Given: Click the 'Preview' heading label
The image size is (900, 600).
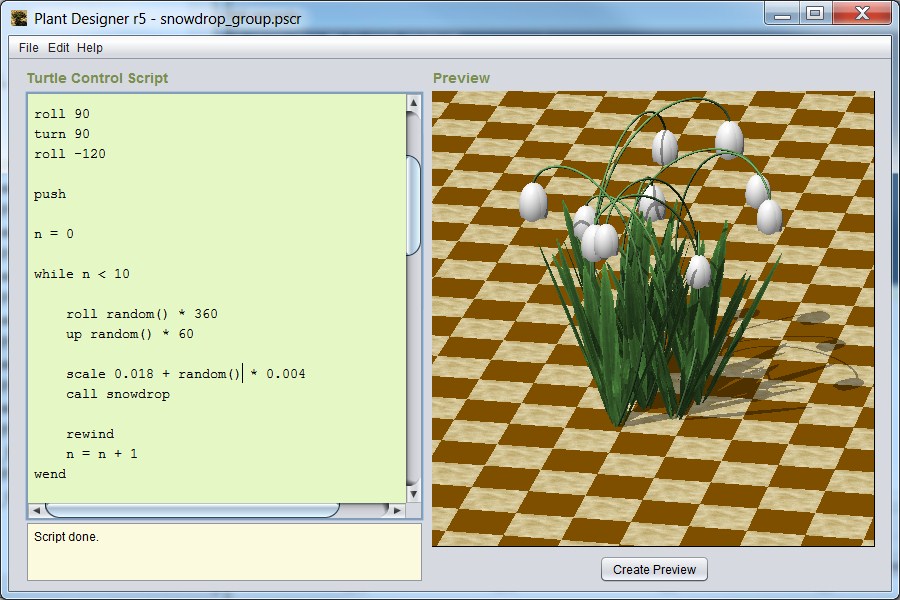Looking at the screenshot, I should click(461, 78).
